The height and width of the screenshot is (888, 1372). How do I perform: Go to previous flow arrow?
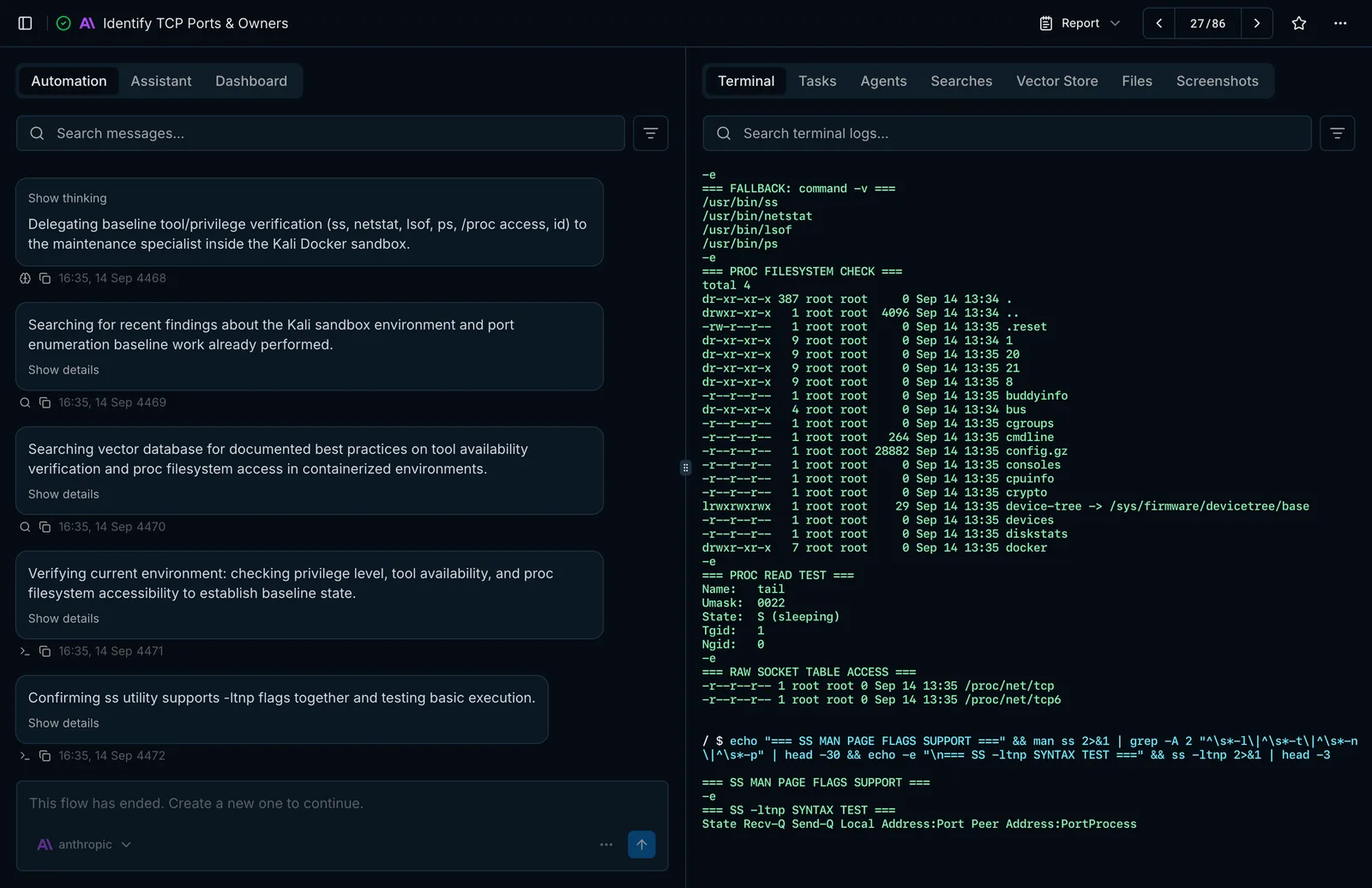1158,23
